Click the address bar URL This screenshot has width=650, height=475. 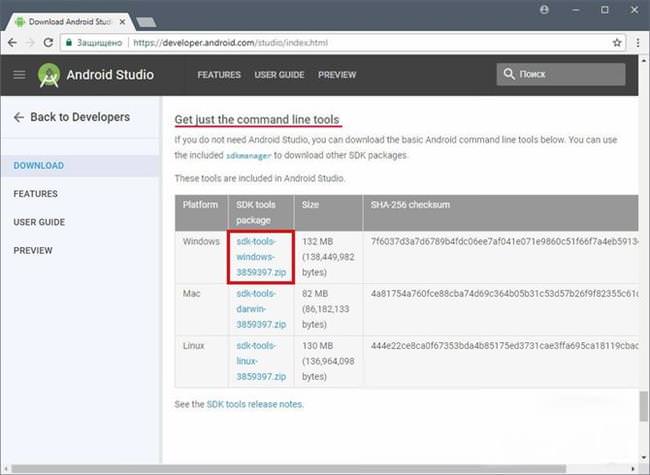(230, 43)
